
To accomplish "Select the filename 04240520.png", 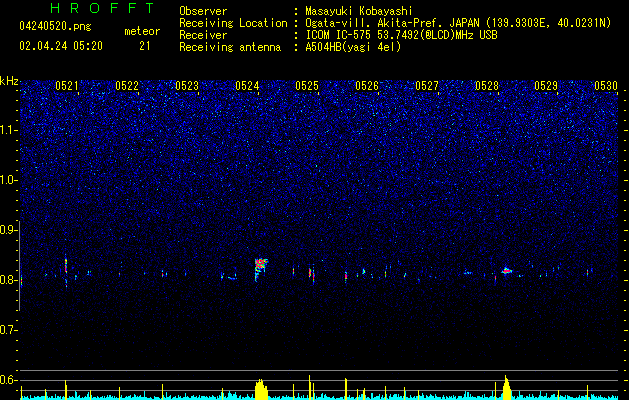I will (x=55, y=26).
